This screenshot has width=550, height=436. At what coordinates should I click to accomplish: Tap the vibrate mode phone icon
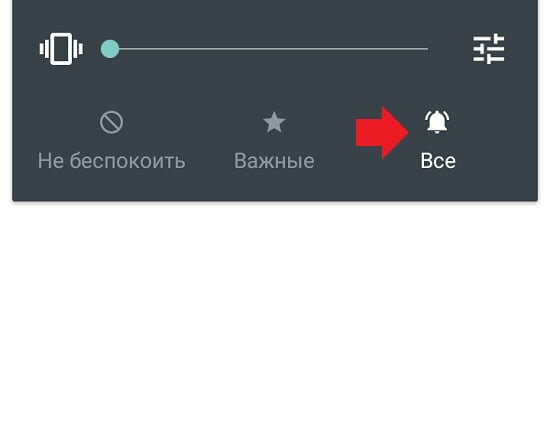click(x=61, y=49)
